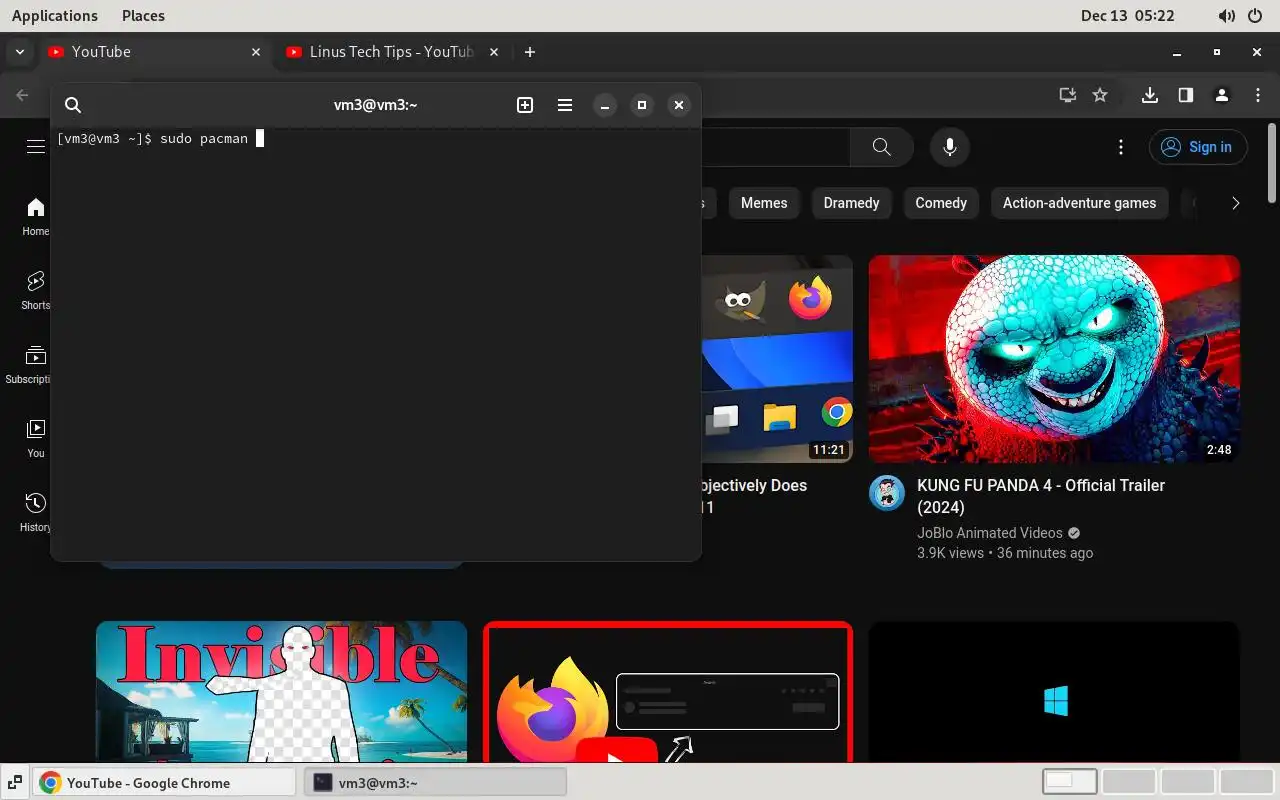The image size is (1280, 800).
Task: Open the Applications menu
Action: click(x=55, y=16)
